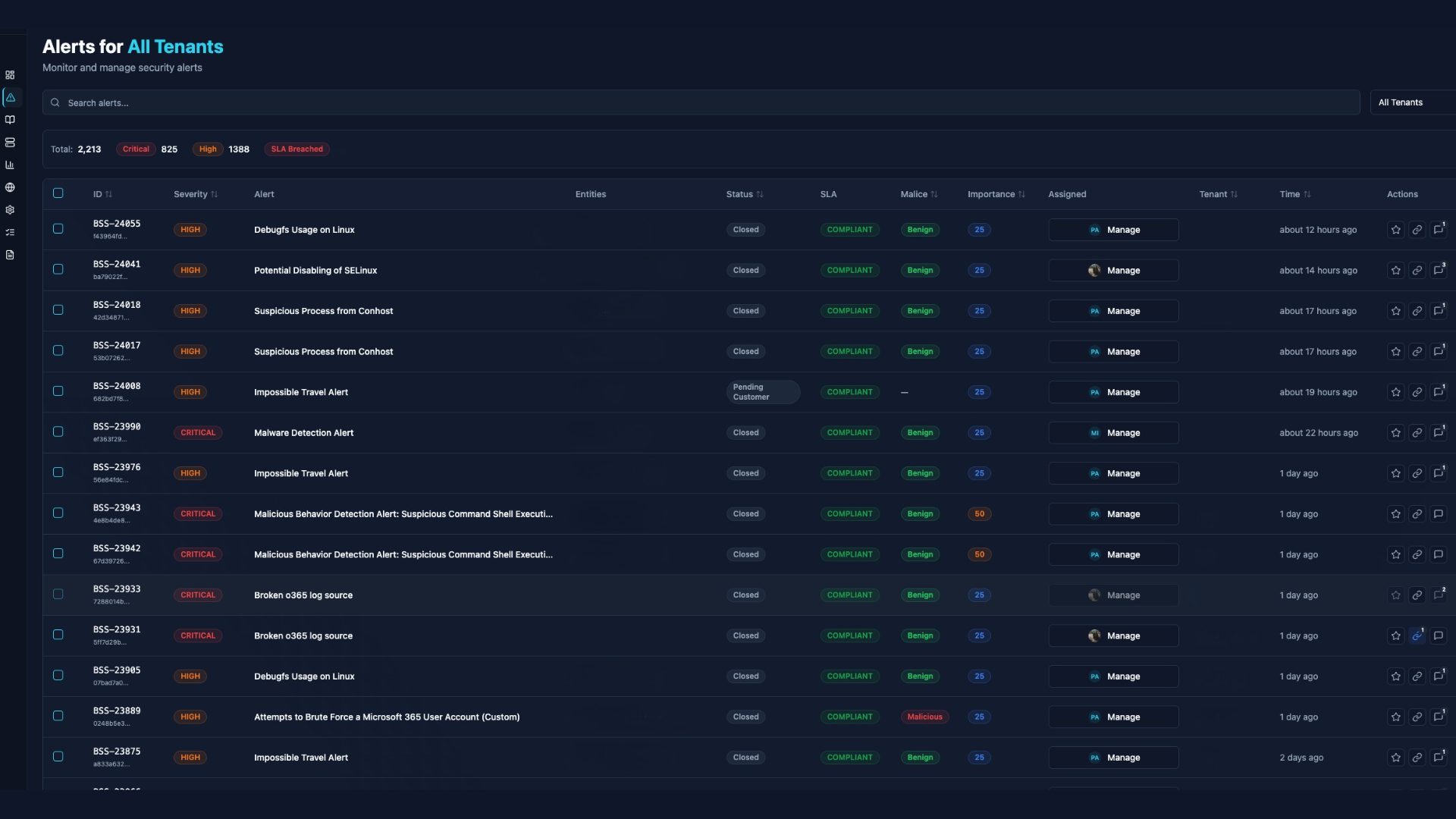This screenshot has height=819, width=1456.
Task: Copy link for alert BSS-23976
Action: (x=1417, y=473)
